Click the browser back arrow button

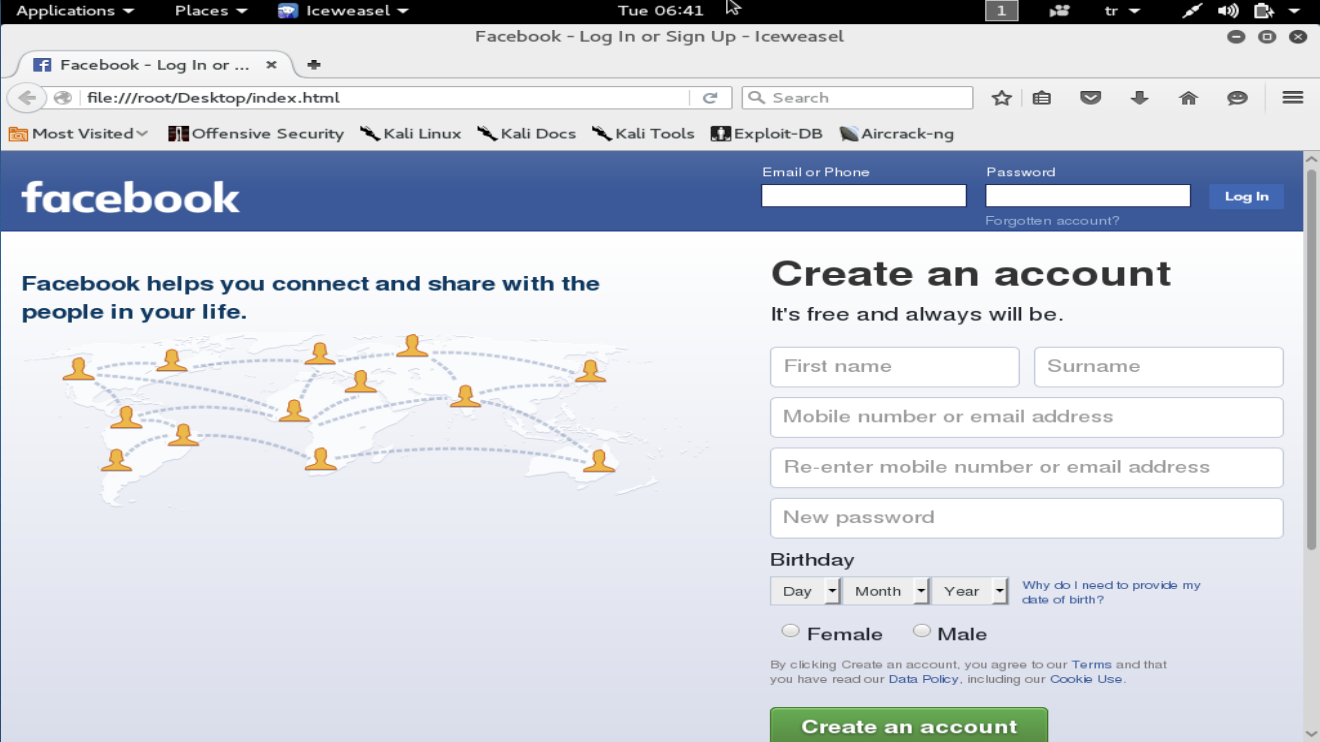tap(26, 98)
